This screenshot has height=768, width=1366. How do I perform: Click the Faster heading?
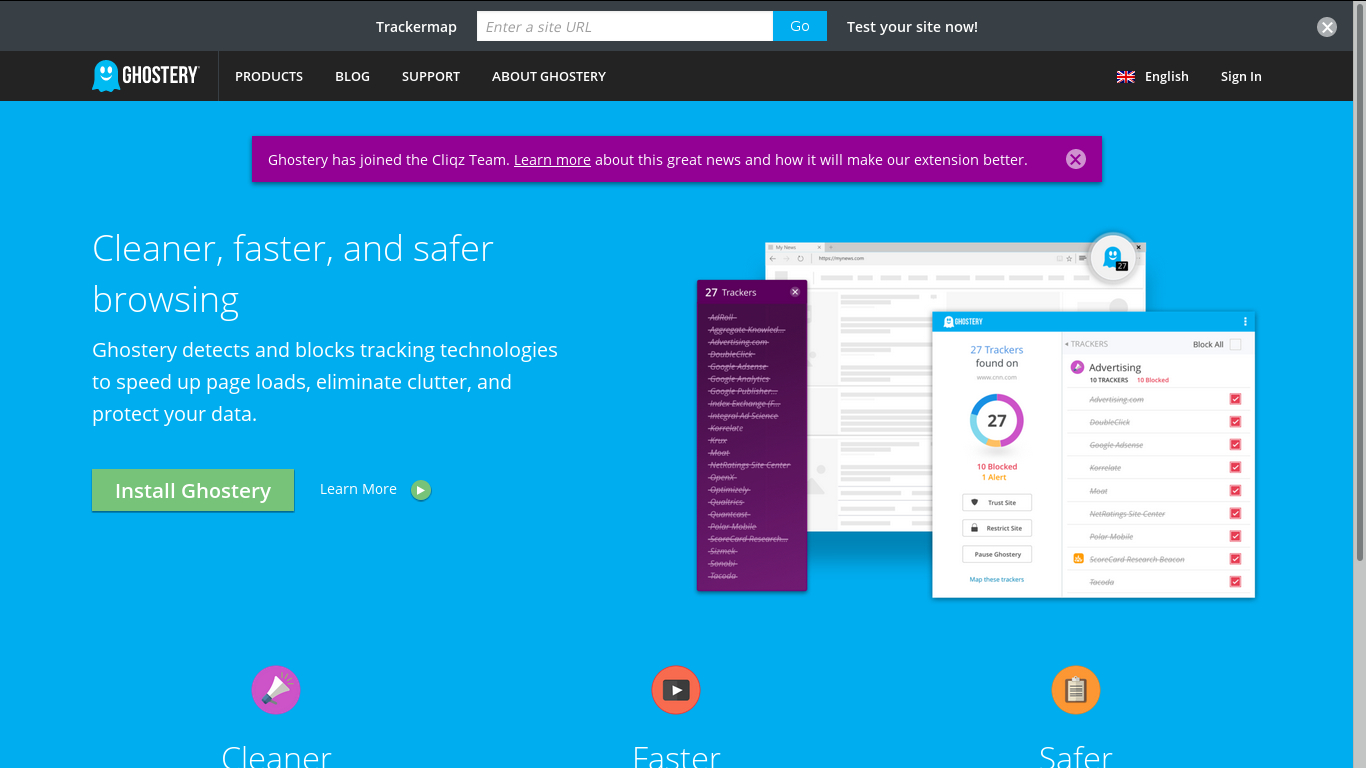[676, 757]
